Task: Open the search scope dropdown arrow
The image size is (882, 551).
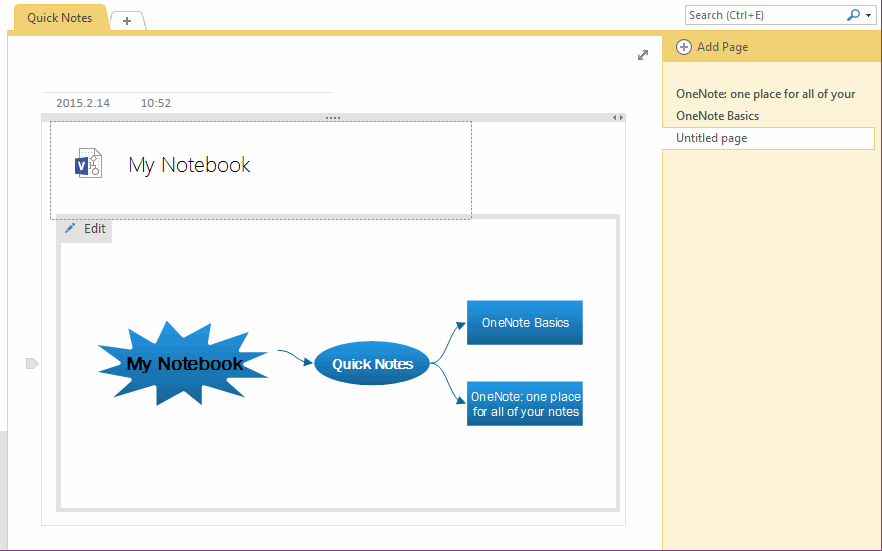Action: (869, 16)
